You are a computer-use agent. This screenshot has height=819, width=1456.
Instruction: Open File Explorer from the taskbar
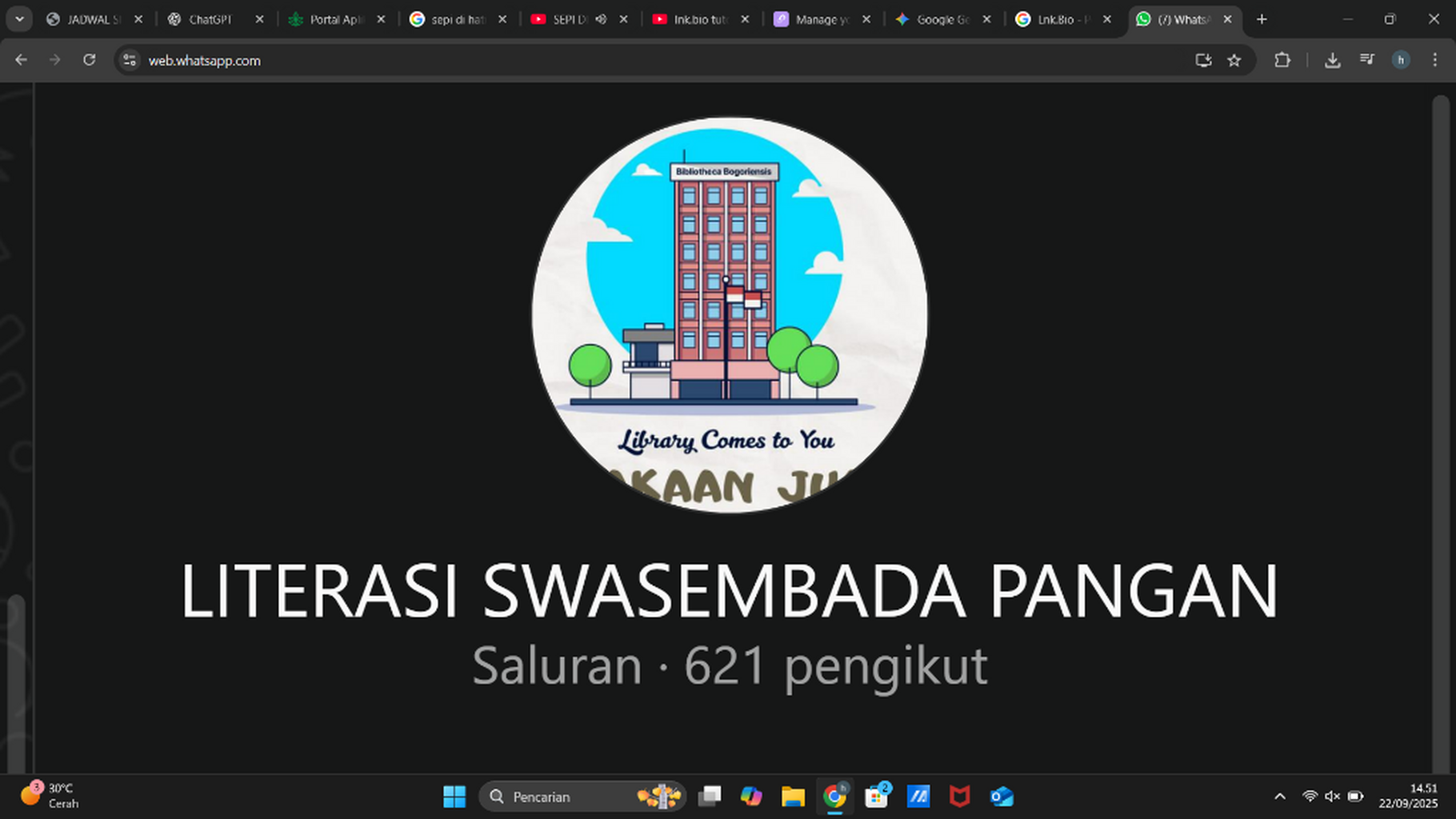[793, 797]
